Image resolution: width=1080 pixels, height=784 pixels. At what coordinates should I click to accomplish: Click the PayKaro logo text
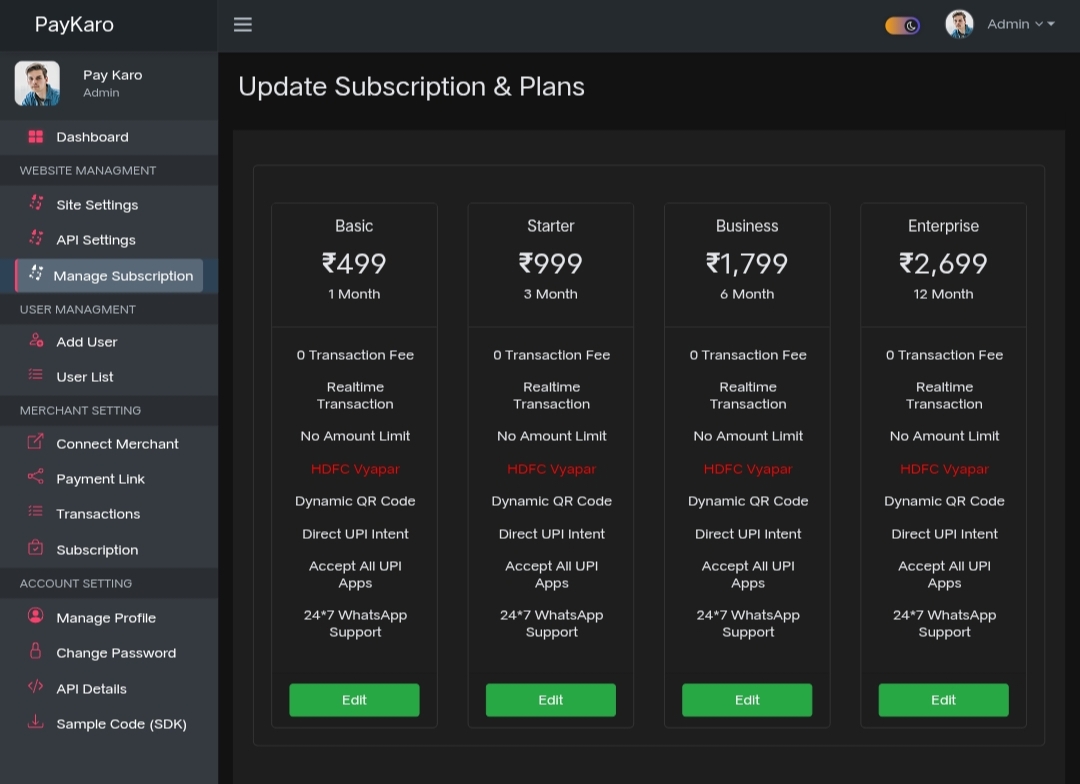pos(74,25)
